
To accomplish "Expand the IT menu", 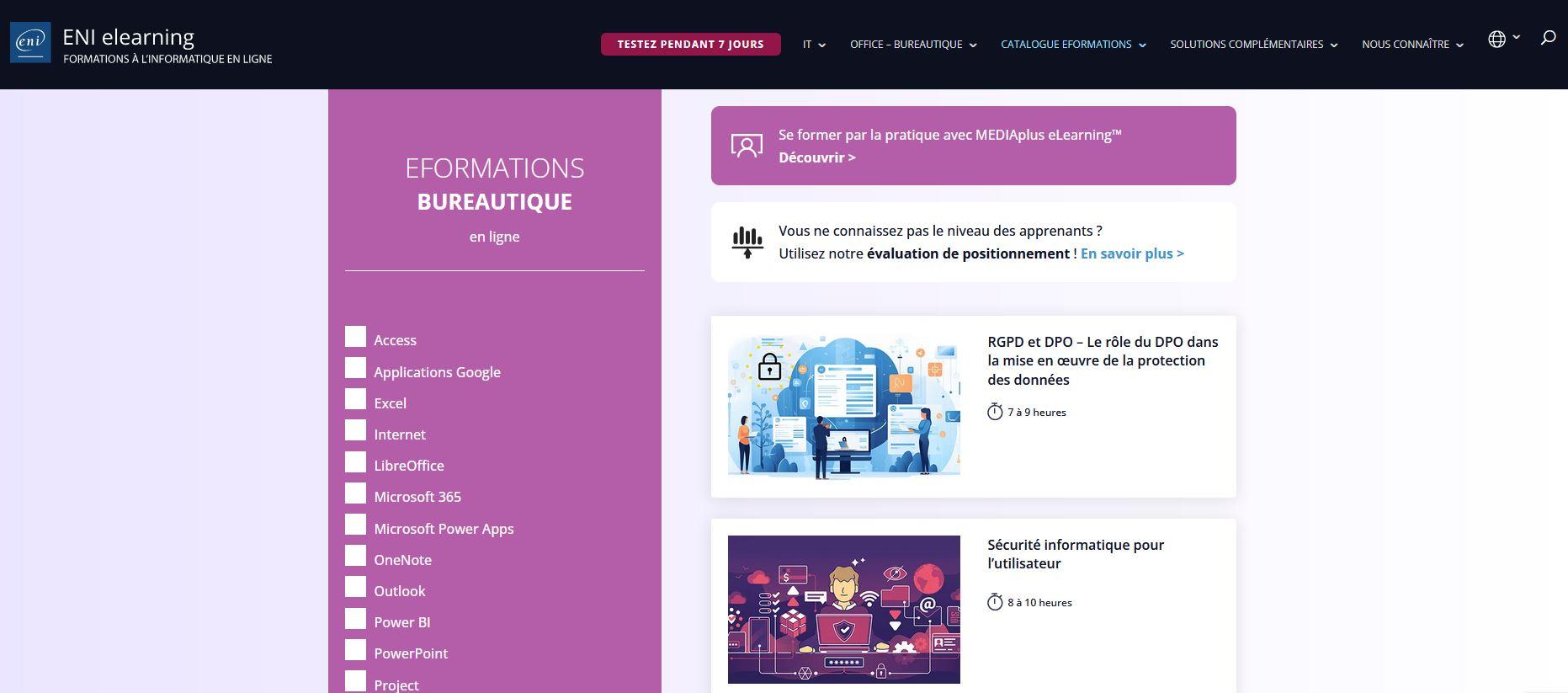I will click(x=814, y=45).
